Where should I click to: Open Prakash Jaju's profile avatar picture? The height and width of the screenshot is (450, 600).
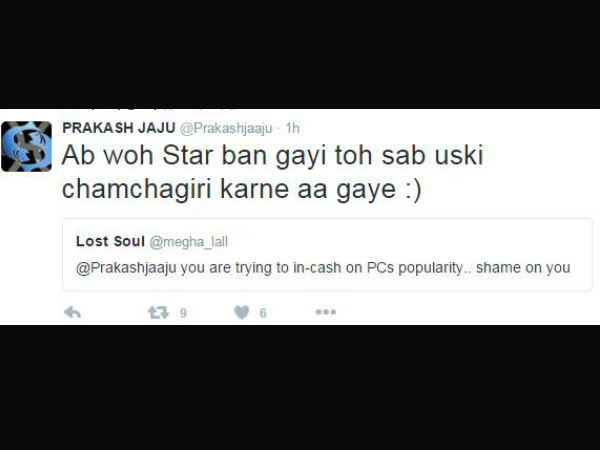(x=26, y=146)
